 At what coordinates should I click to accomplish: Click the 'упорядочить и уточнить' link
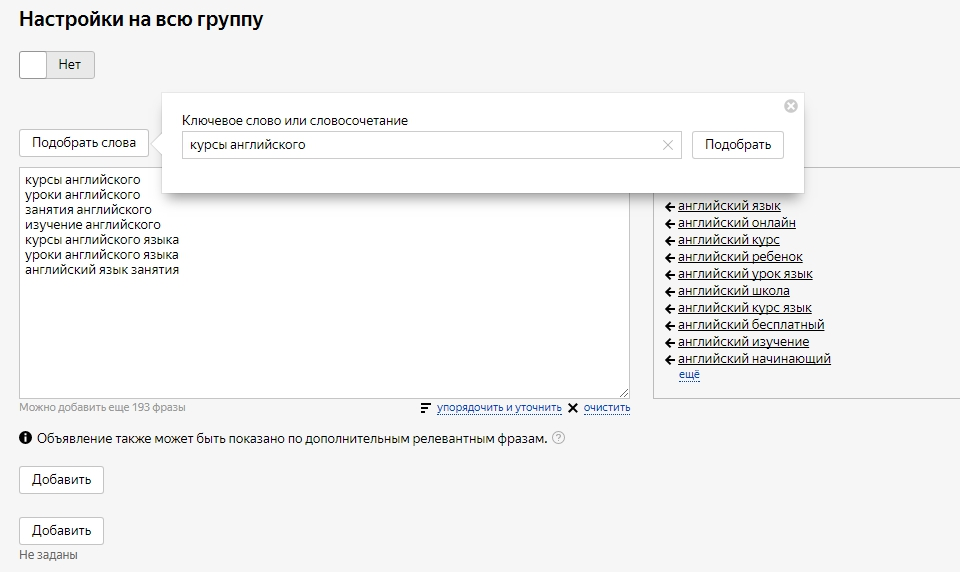(x=499, y=408)
